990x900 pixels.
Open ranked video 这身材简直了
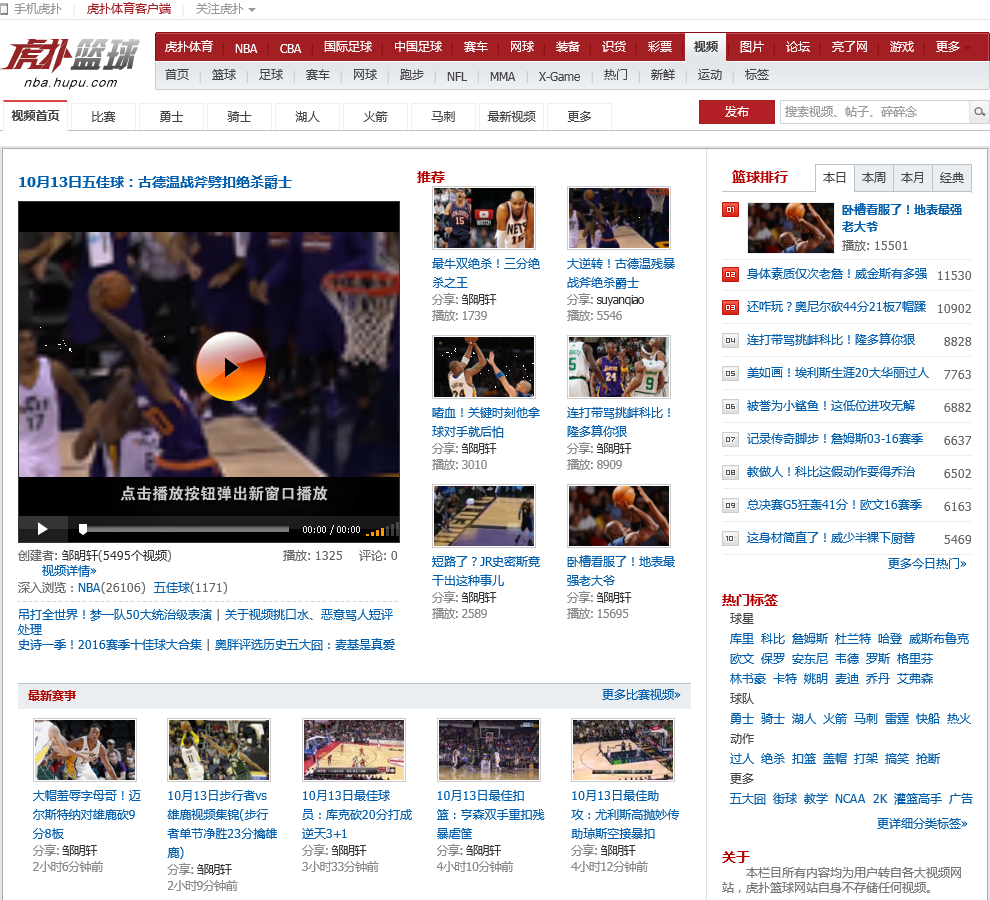coord(830,538)
